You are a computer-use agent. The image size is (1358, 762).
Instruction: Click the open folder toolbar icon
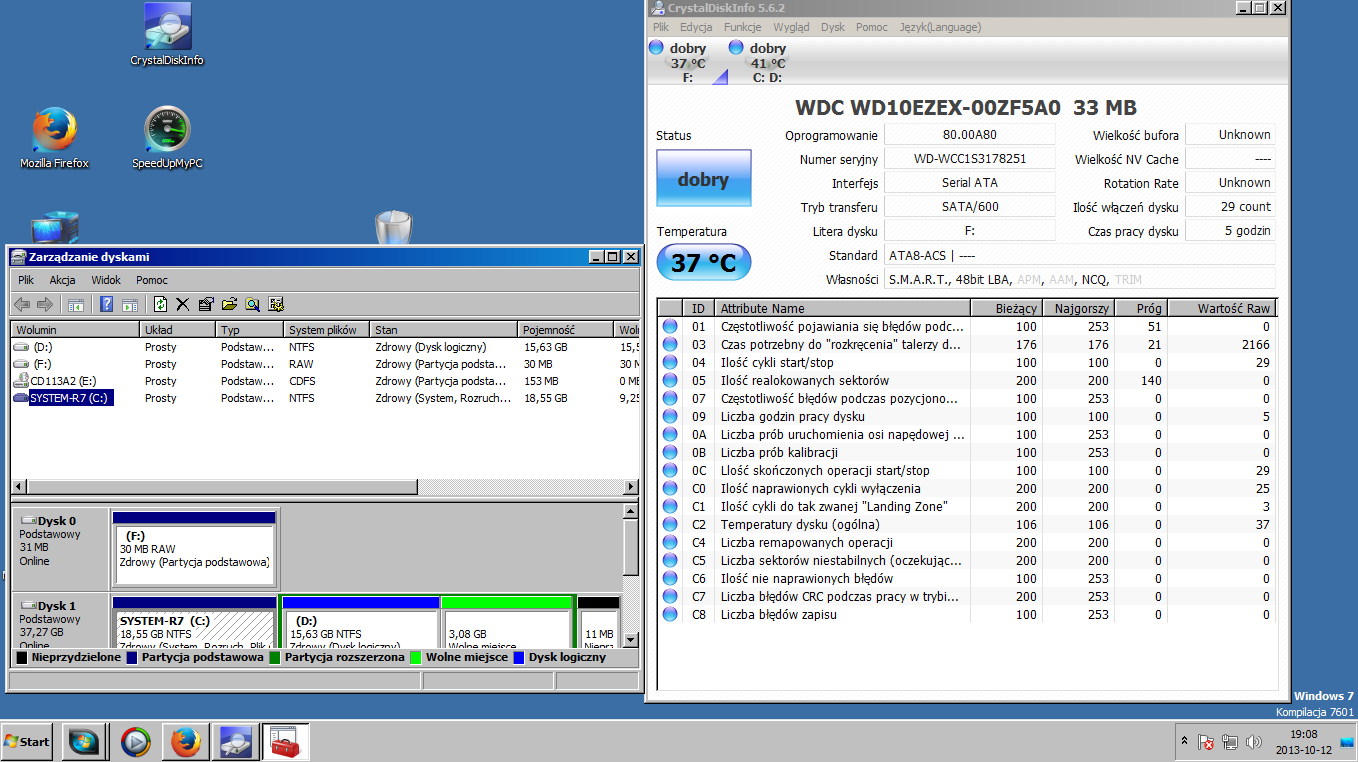coord(229,304)
